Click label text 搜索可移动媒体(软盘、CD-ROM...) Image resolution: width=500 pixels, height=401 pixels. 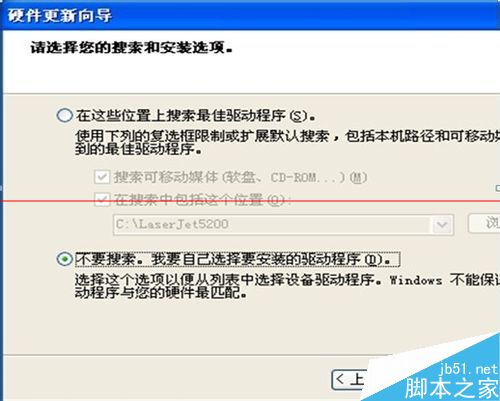tap(240, 177)
